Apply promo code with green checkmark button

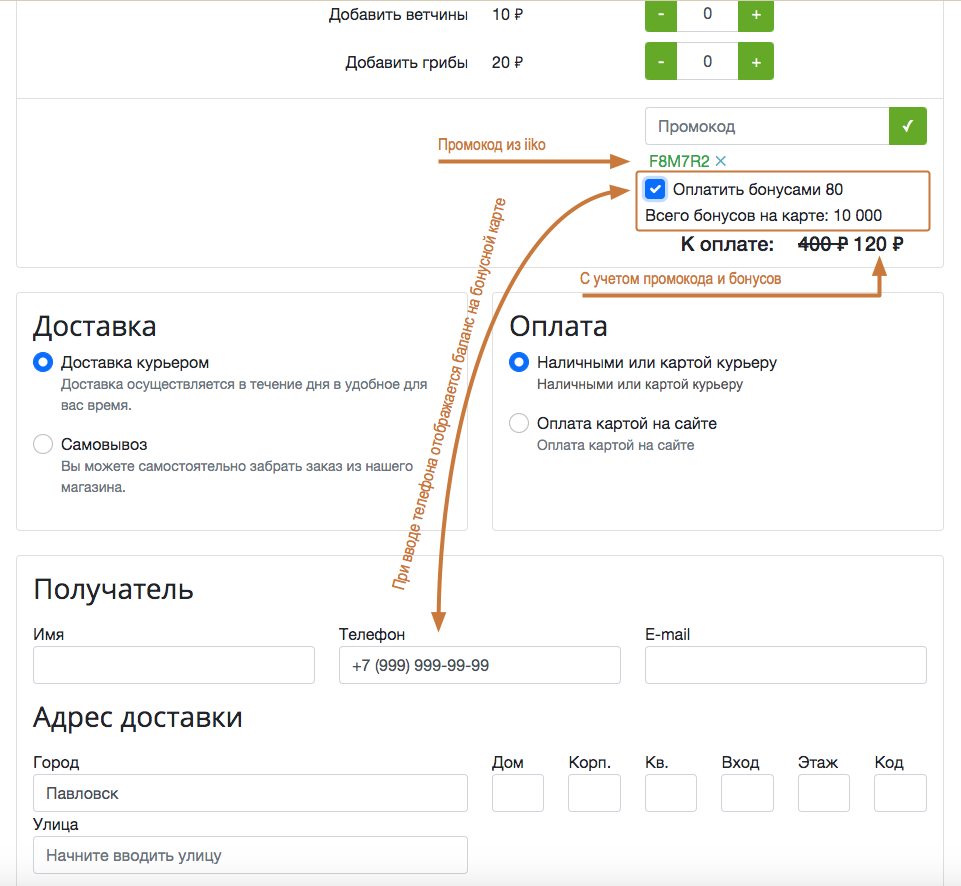click(x=907, y=126)
